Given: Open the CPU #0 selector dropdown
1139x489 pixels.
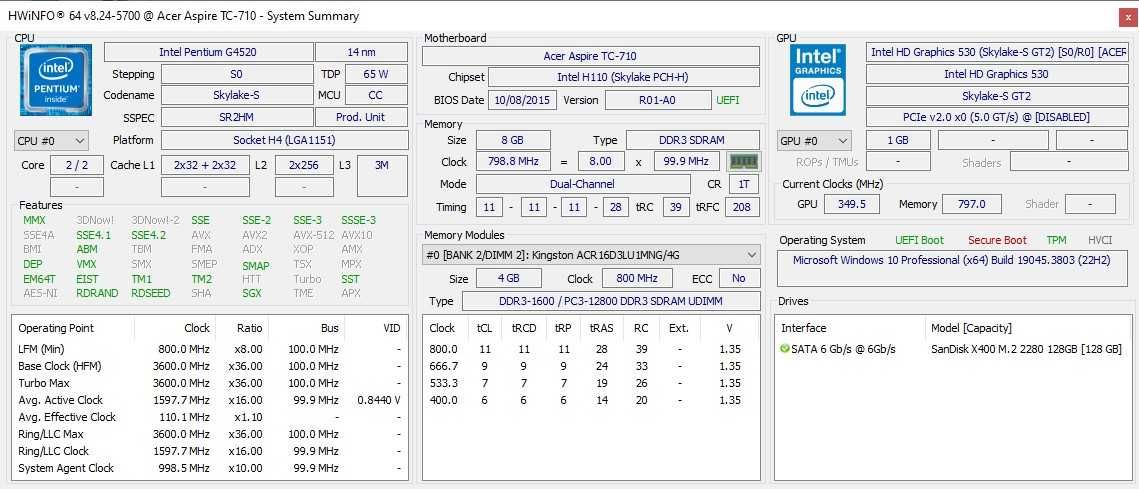Looking at the screenshot, I should click(52, 140).
